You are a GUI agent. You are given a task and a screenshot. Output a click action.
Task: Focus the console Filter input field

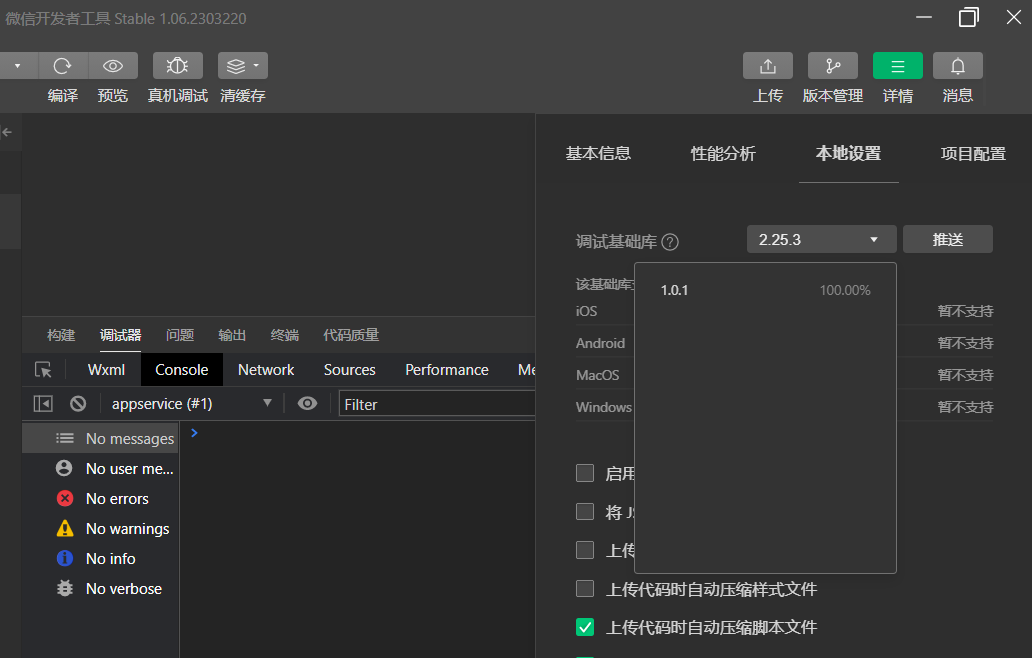[437, 404]
